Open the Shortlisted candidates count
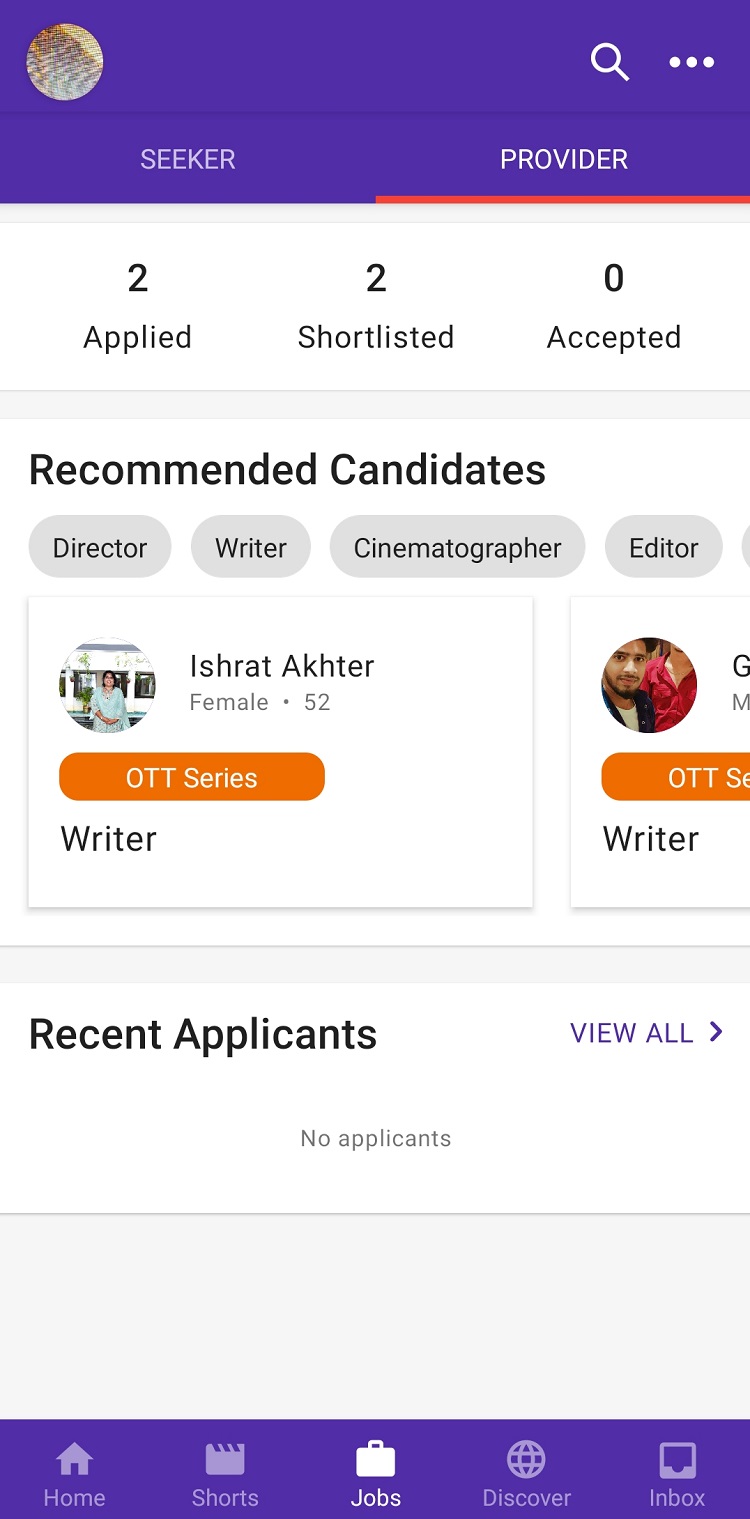Image resolution: width=750 pixels, height=1519 pixels. click(376, 306)
